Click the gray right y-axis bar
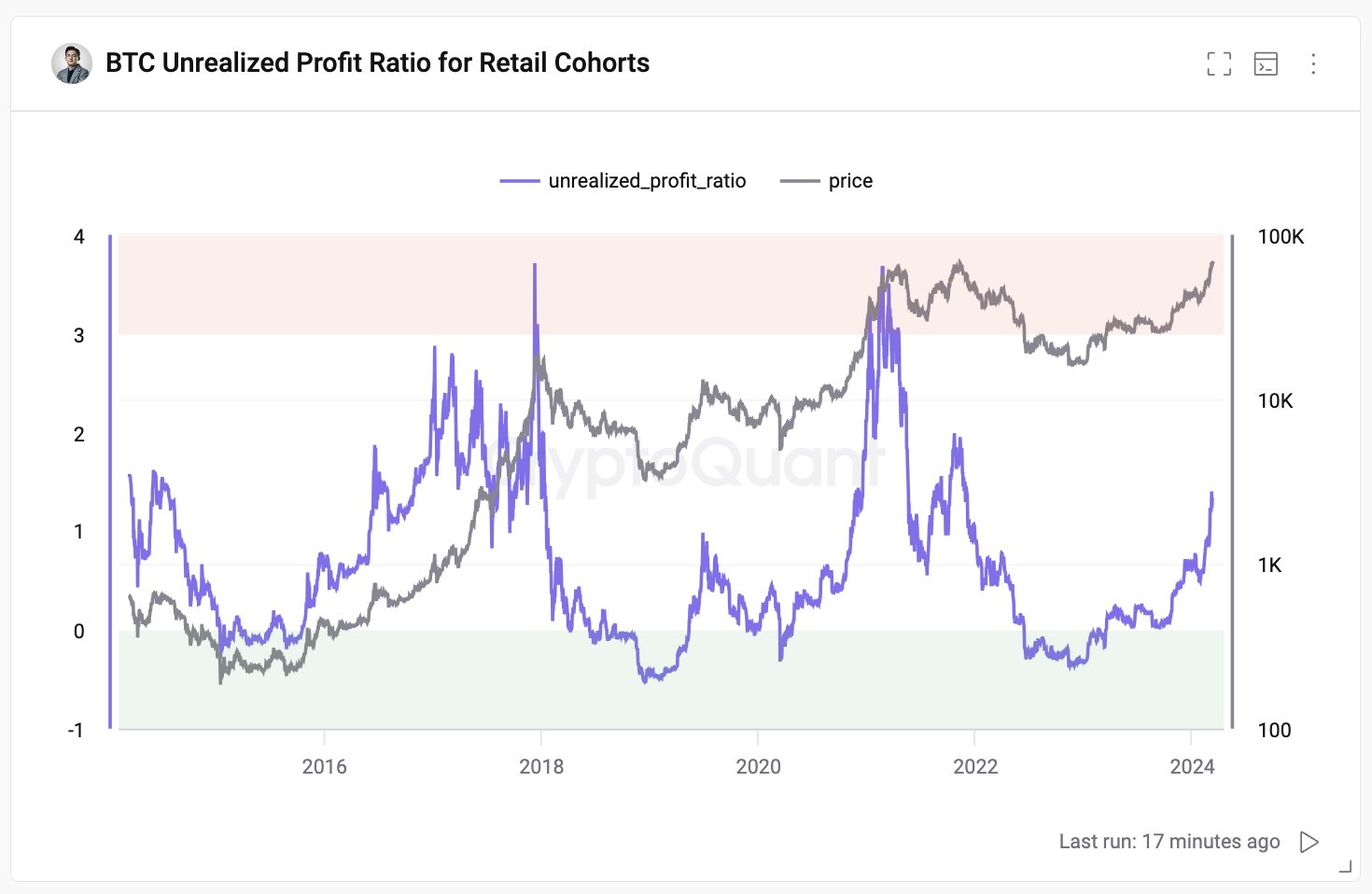 tap(1232, 482)
